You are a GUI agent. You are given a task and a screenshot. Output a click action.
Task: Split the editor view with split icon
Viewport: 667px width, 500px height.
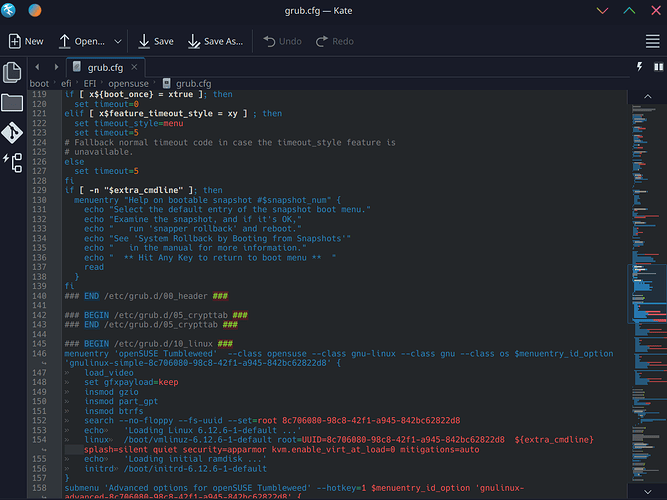pyautogui.click(x=658, y=67)
